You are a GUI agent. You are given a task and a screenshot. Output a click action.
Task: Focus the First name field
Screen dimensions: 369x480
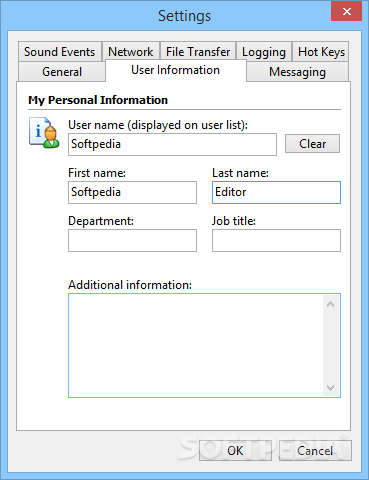132,192
